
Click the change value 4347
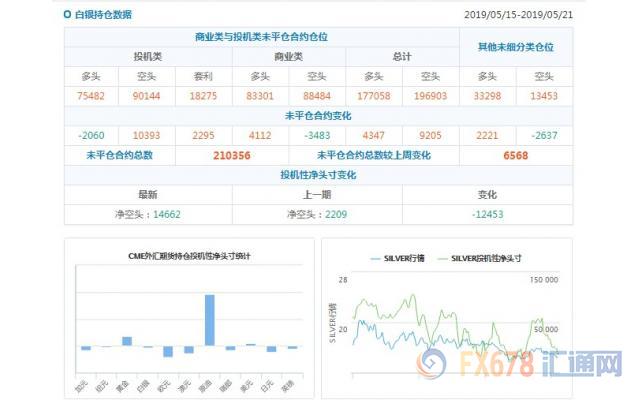[x=374, y=136]
